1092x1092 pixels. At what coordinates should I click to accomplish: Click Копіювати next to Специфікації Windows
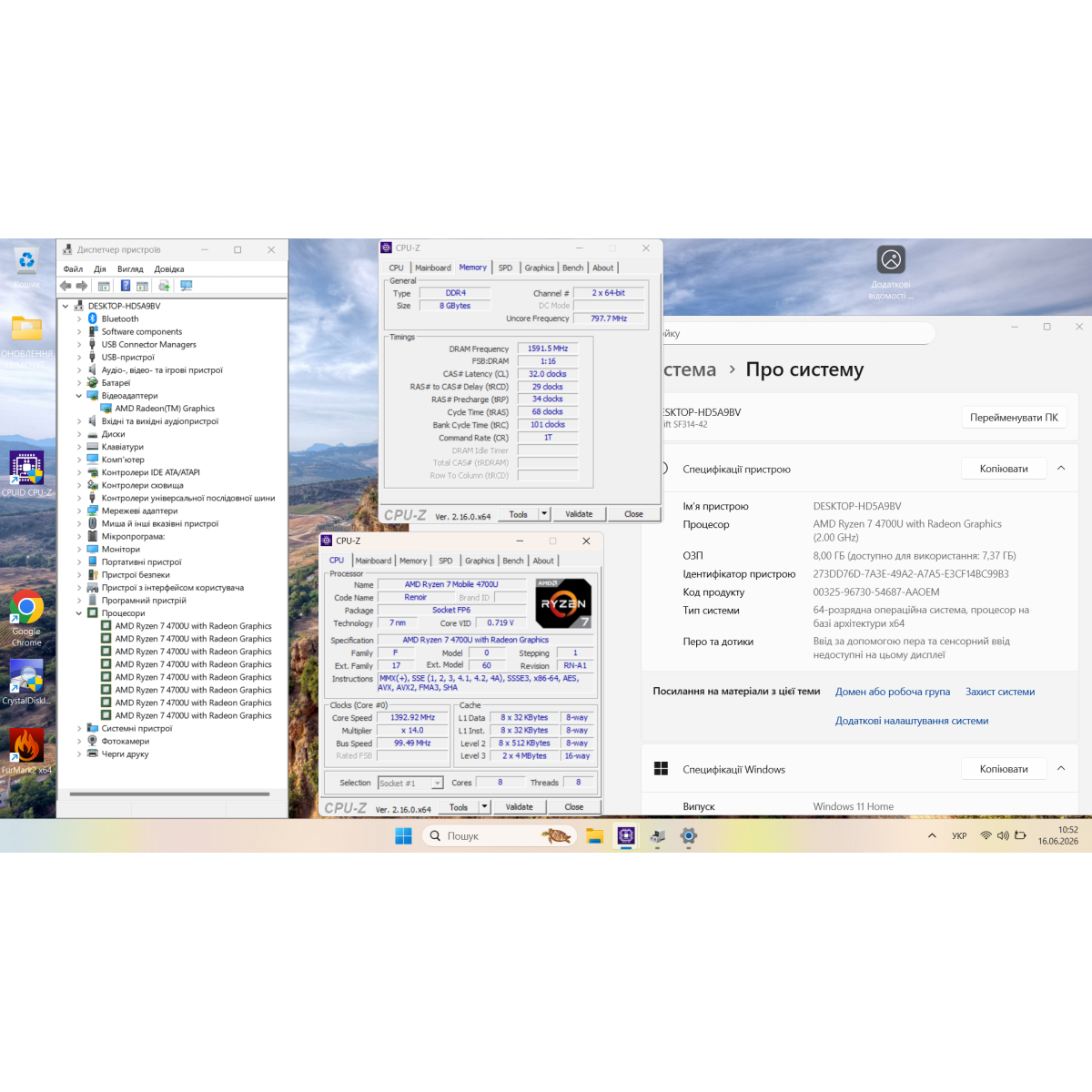[x=1004, y=769]
